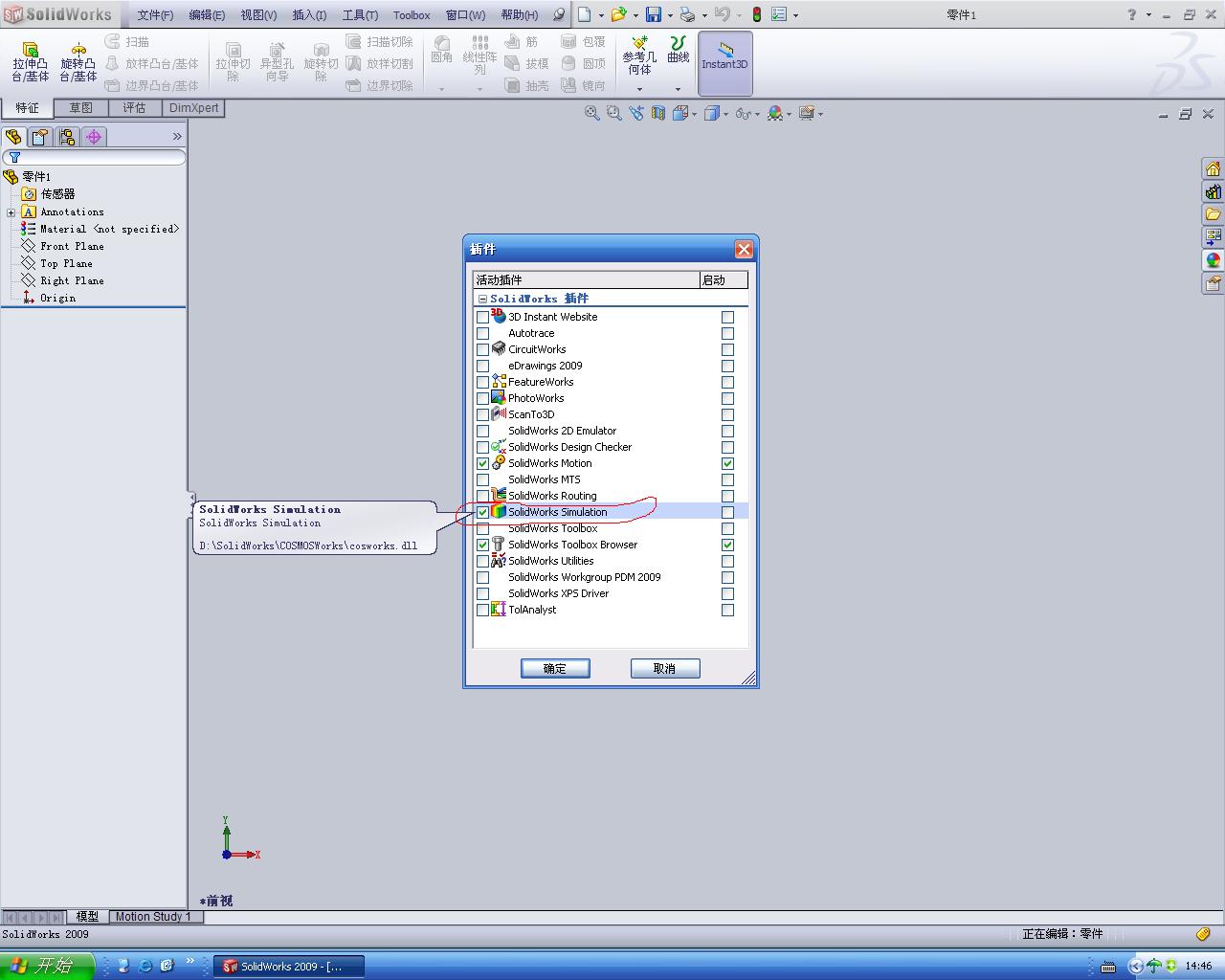Viewport: 1225px width, 980px height.
Task: Open the PropertyManager tab icon
Action: click(40, 137)
